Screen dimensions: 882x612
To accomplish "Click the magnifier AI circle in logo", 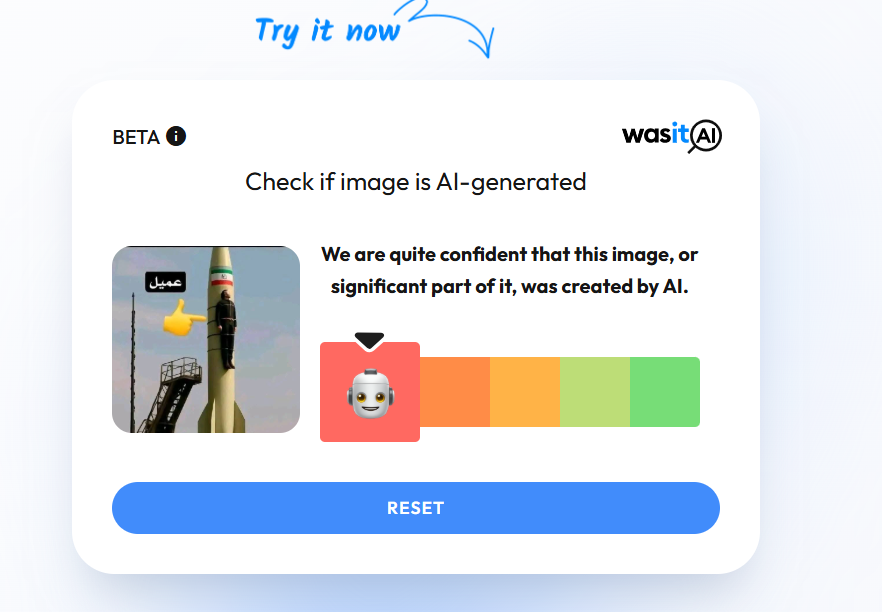I will 705,136.
